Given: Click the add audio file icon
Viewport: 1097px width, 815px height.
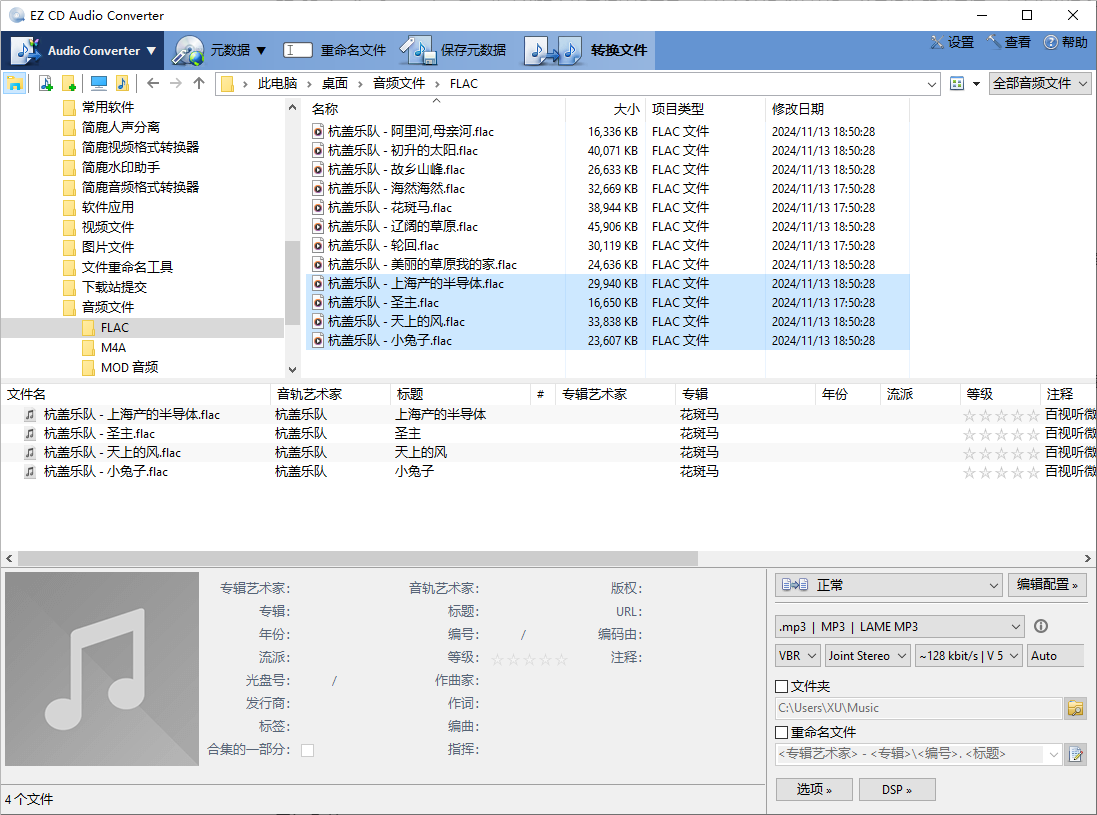Looking at the screenshot, I should (x=44, y=82).
